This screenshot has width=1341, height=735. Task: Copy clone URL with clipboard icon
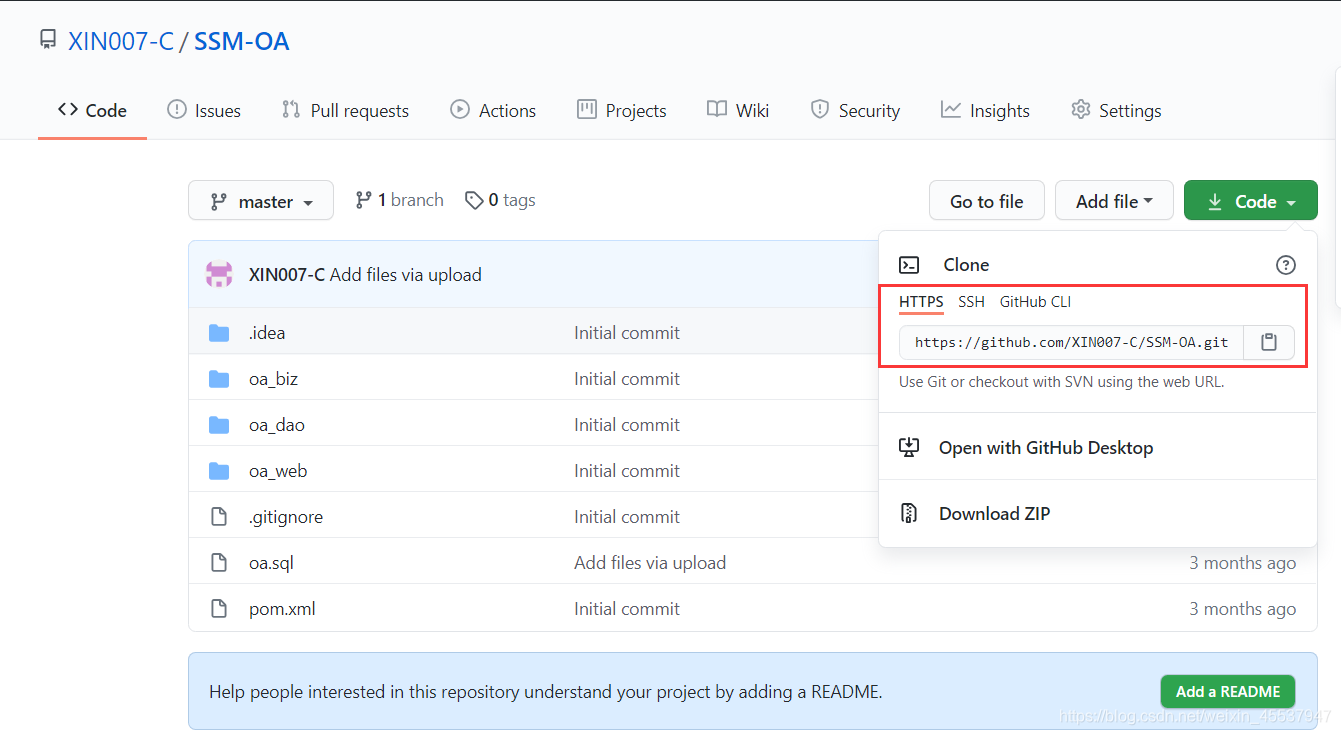point(1269,342)
